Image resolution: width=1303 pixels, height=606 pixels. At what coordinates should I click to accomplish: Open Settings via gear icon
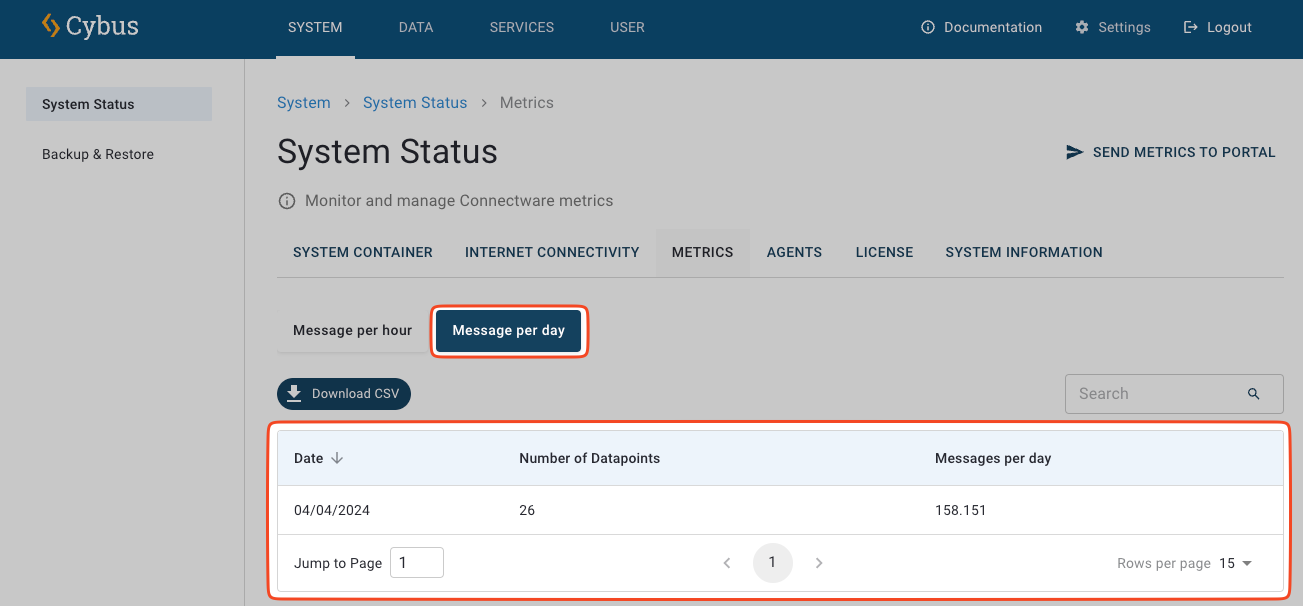tap(1082, 27)
